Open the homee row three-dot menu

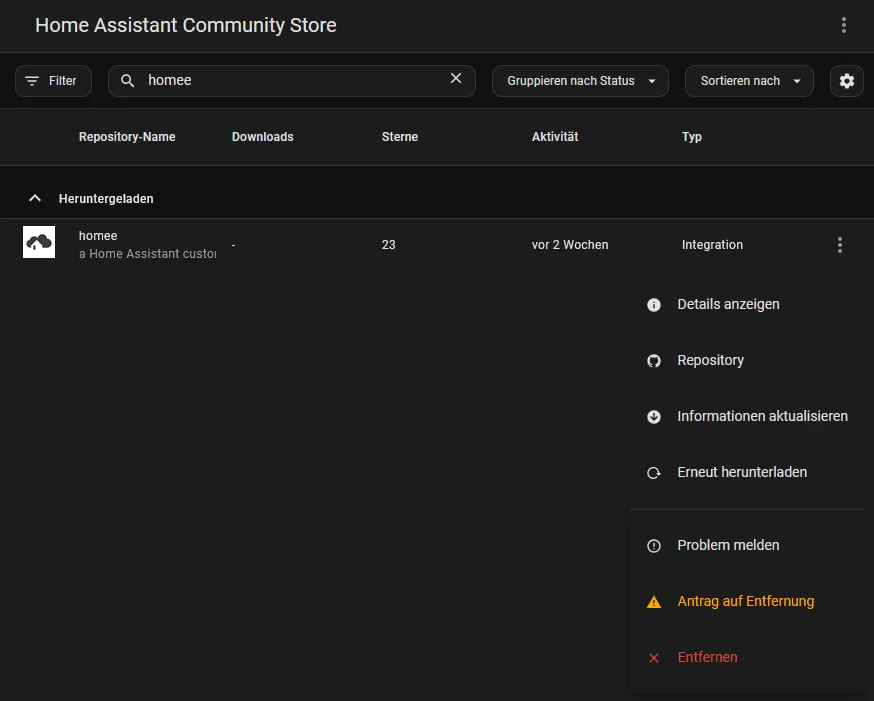(839, 245)
